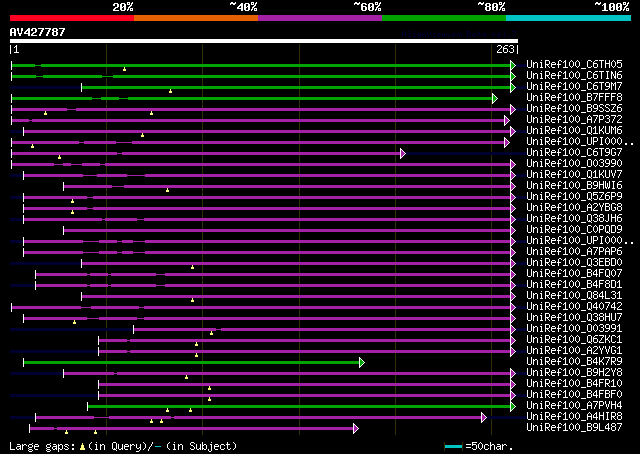Click the green arrowhead ending the UniRef100_B7FFF8 alignment

pyautogui.click(x=494, y=98)
